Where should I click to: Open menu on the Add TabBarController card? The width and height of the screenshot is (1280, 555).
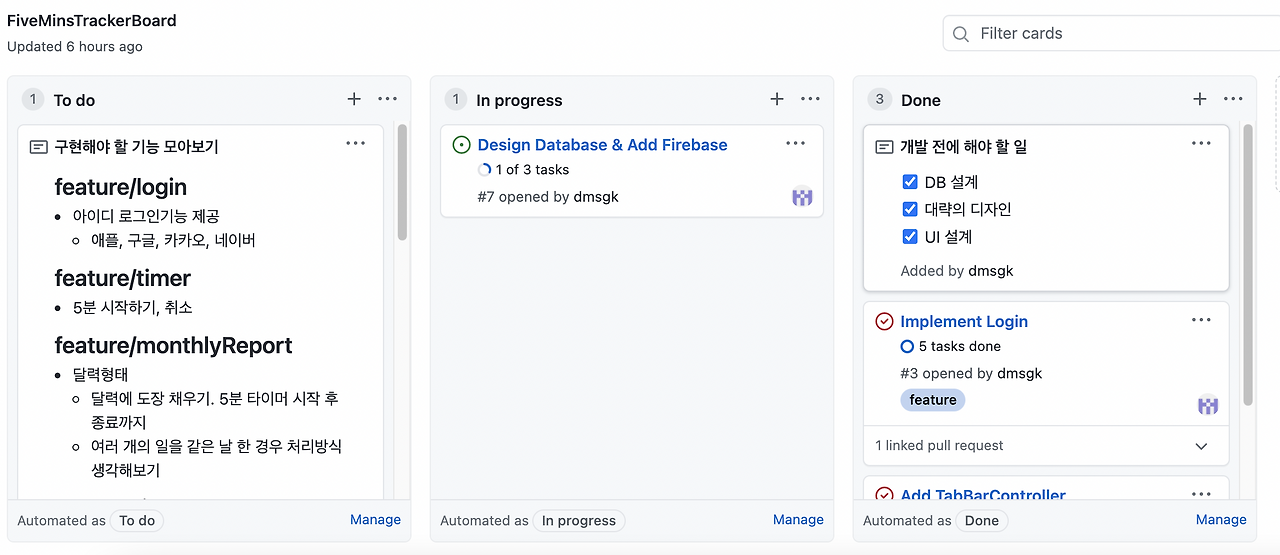tap(1201, 494)
